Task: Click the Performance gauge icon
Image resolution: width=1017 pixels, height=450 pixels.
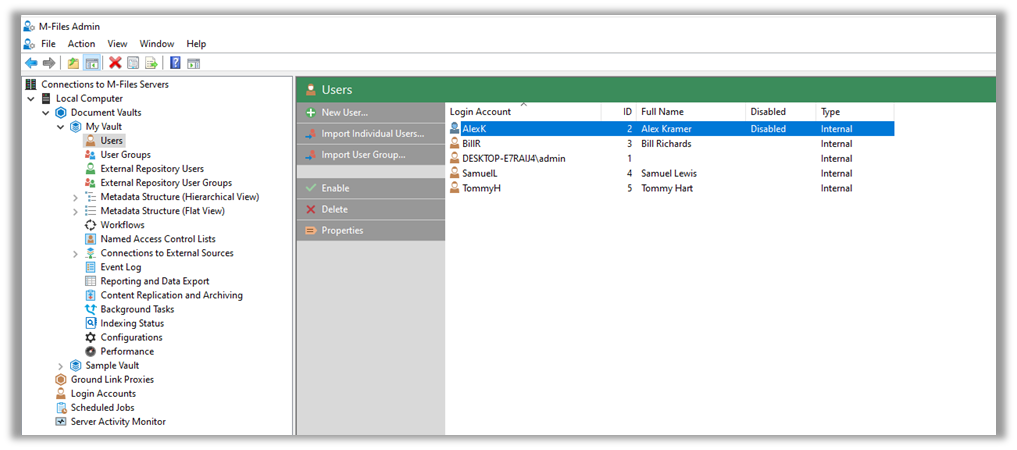Action: coord(91,351)
